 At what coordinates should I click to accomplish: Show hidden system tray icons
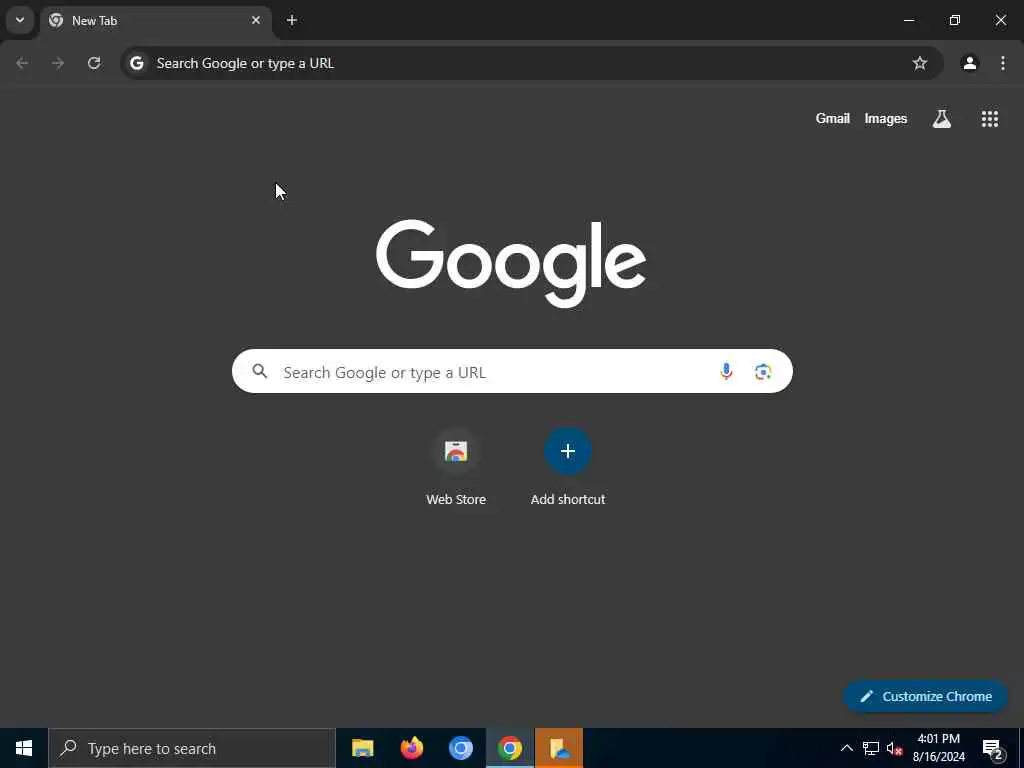pos(846,748)
